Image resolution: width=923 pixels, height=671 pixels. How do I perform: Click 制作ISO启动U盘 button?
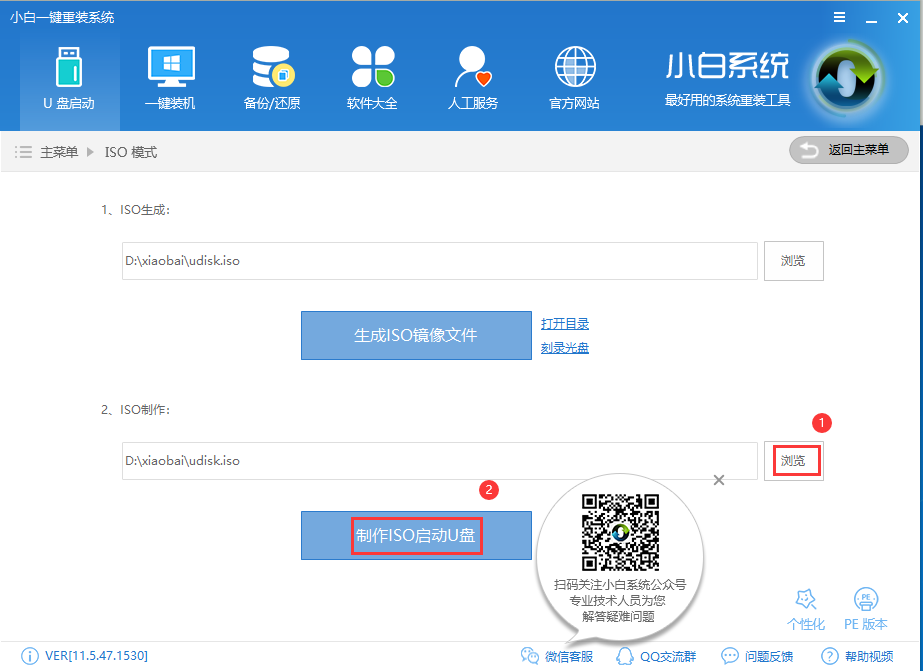[x=416, y=536]
